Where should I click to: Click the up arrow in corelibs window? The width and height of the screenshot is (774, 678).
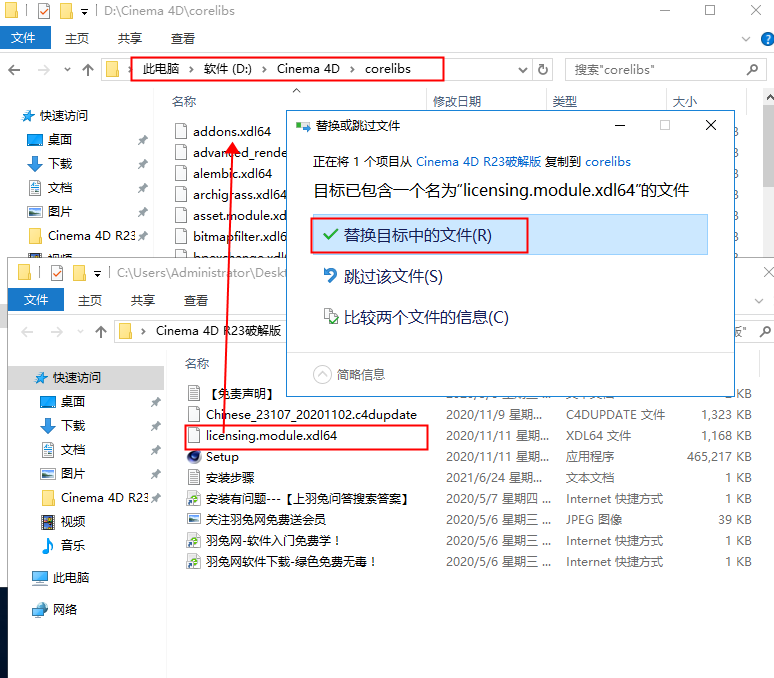(x=89, y=70)
